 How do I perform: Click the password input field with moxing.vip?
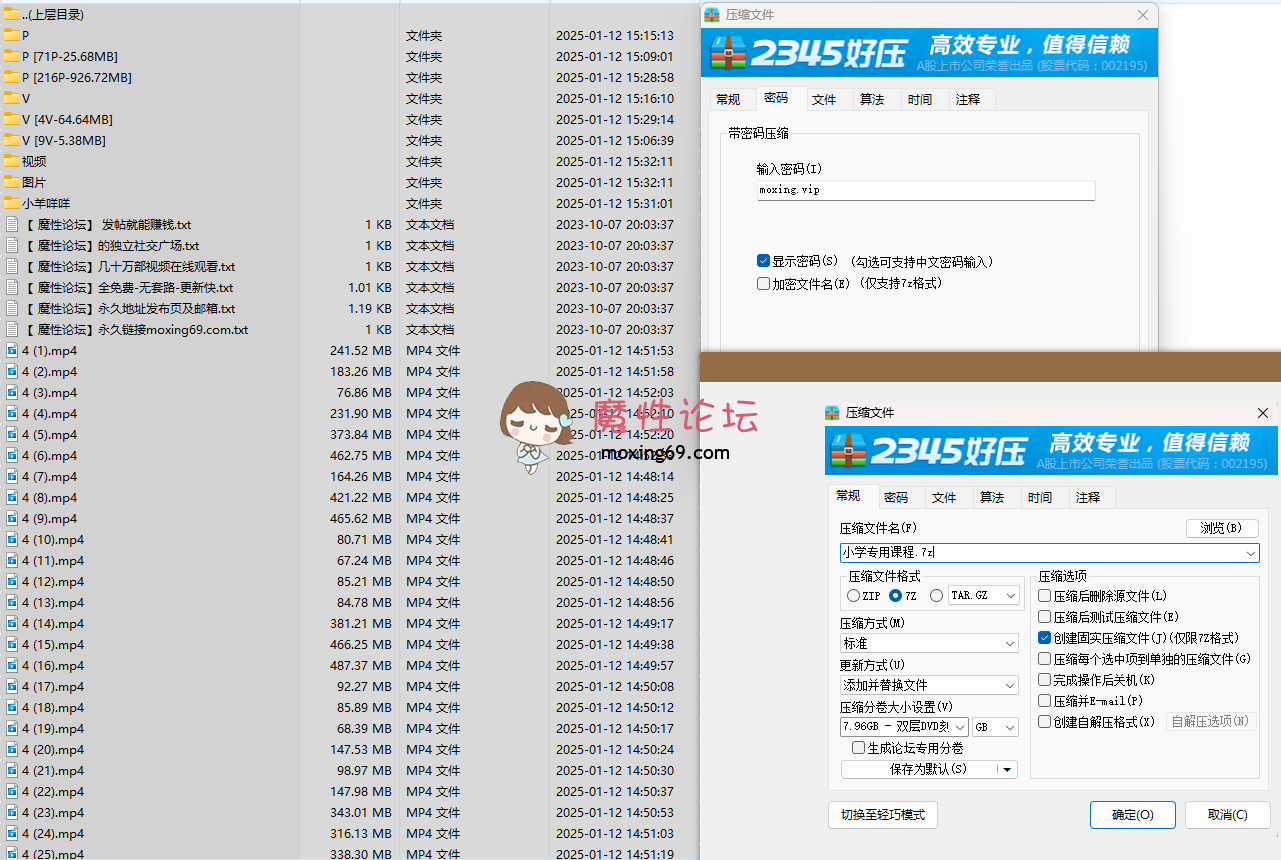point(925,190)
